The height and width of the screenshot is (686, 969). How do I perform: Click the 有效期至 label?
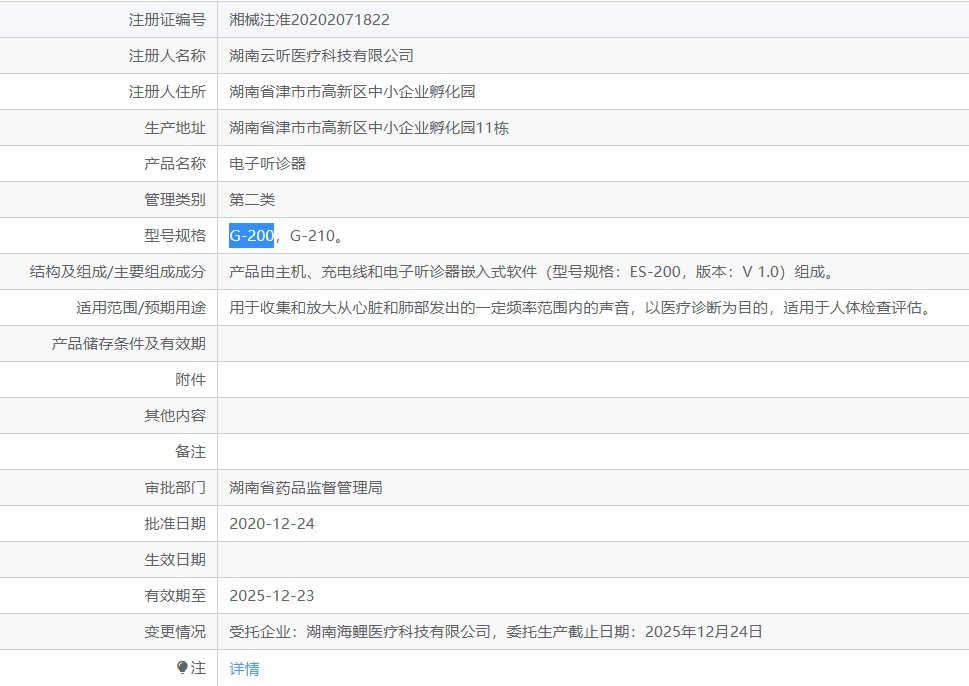tap(175, 596)
